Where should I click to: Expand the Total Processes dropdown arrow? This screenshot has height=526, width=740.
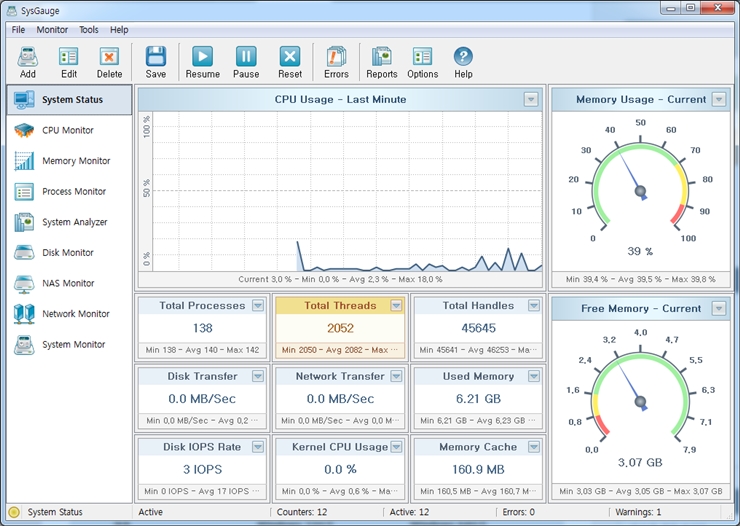point(258,306)
